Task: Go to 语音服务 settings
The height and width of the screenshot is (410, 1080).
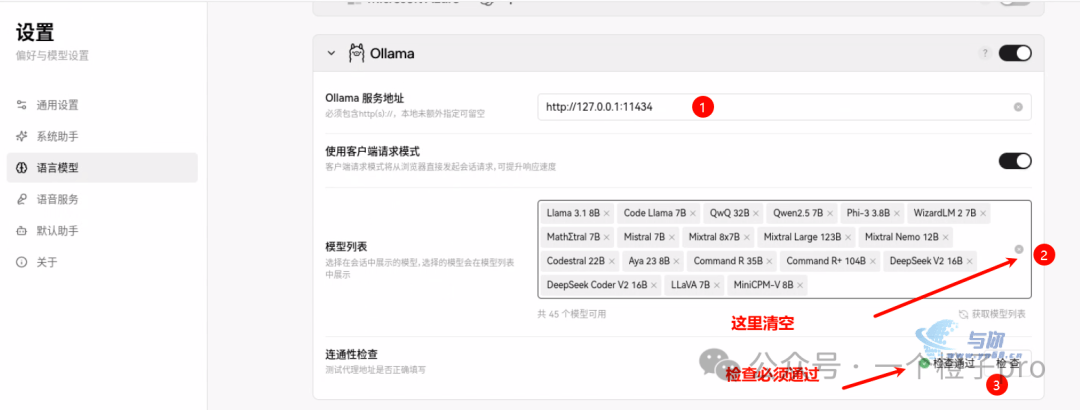Action: [x=102, y=199]
